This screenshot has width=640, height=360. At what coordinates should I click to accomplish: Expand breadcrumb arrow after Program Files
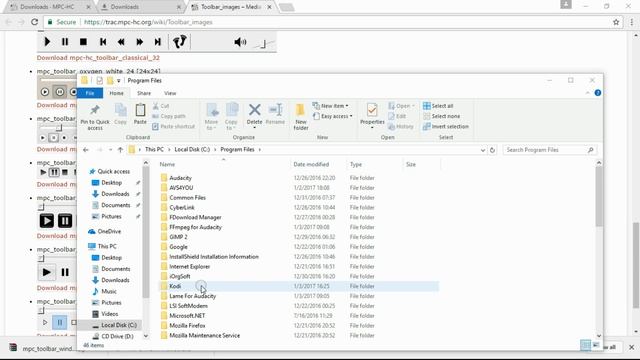click(x=260, y=150)
